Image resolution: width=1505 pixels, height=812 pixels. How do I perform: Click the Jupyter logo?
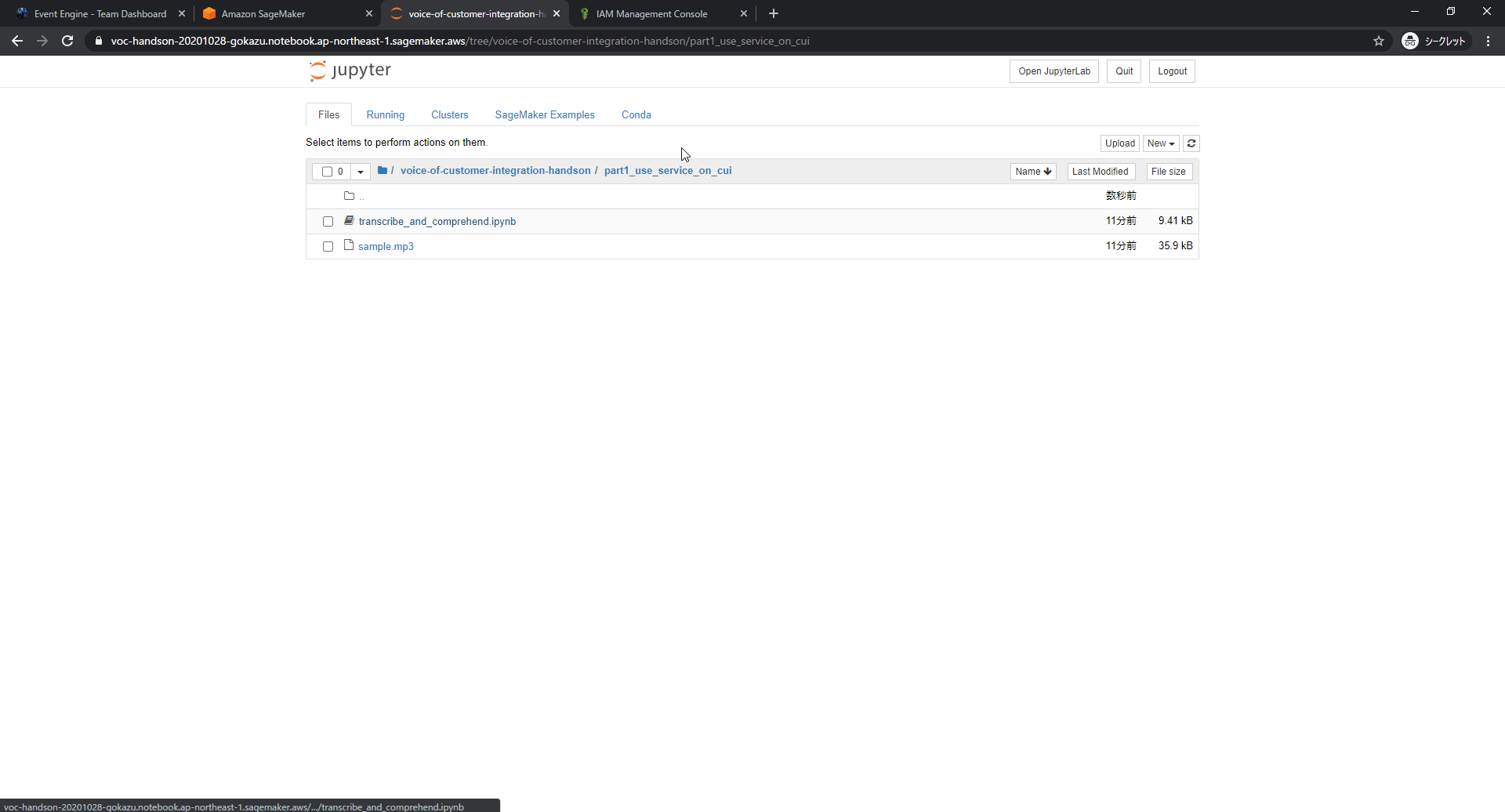click(350, 71)
